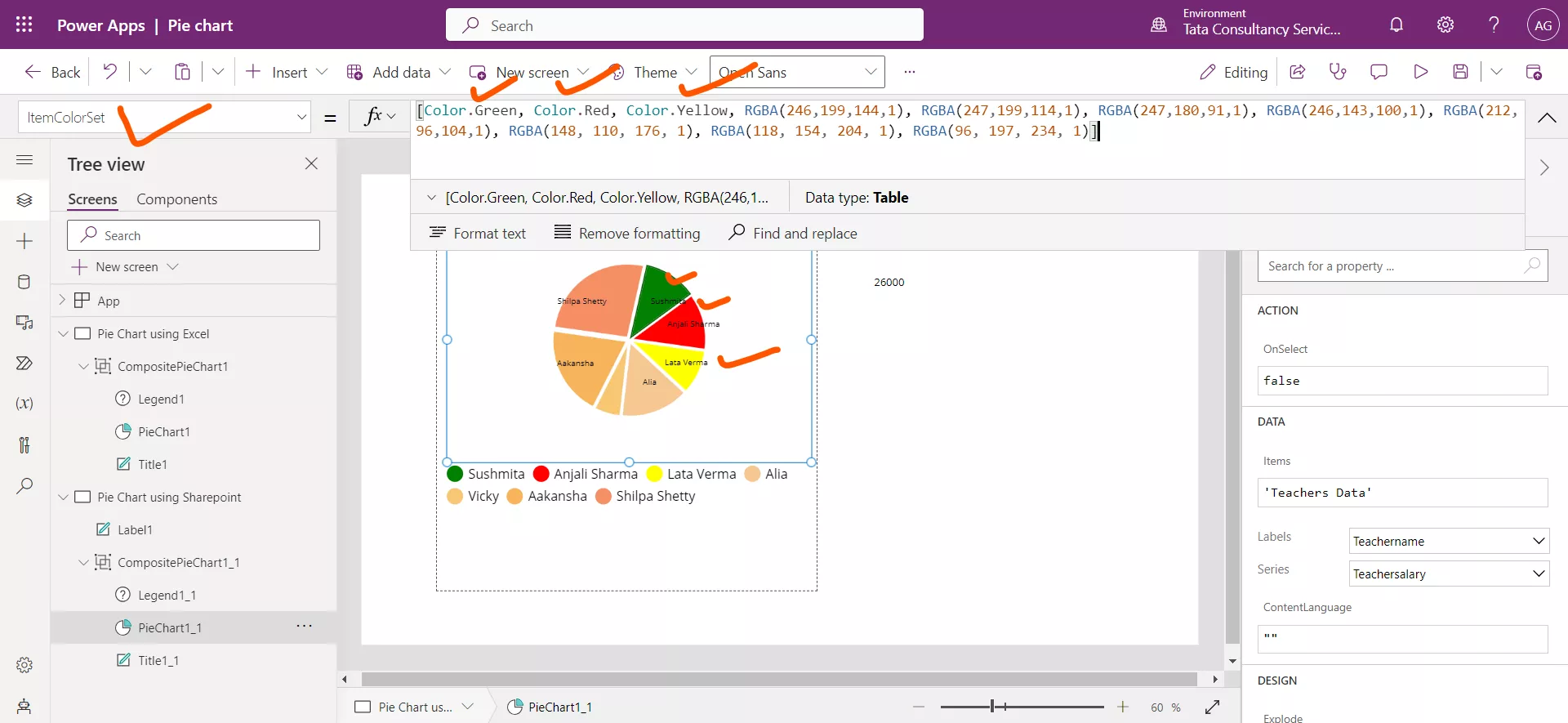Image resolution: width=1568 pixels, height=723 pixels.
Task: Open the Theme menu
Action: click(653, 72)
